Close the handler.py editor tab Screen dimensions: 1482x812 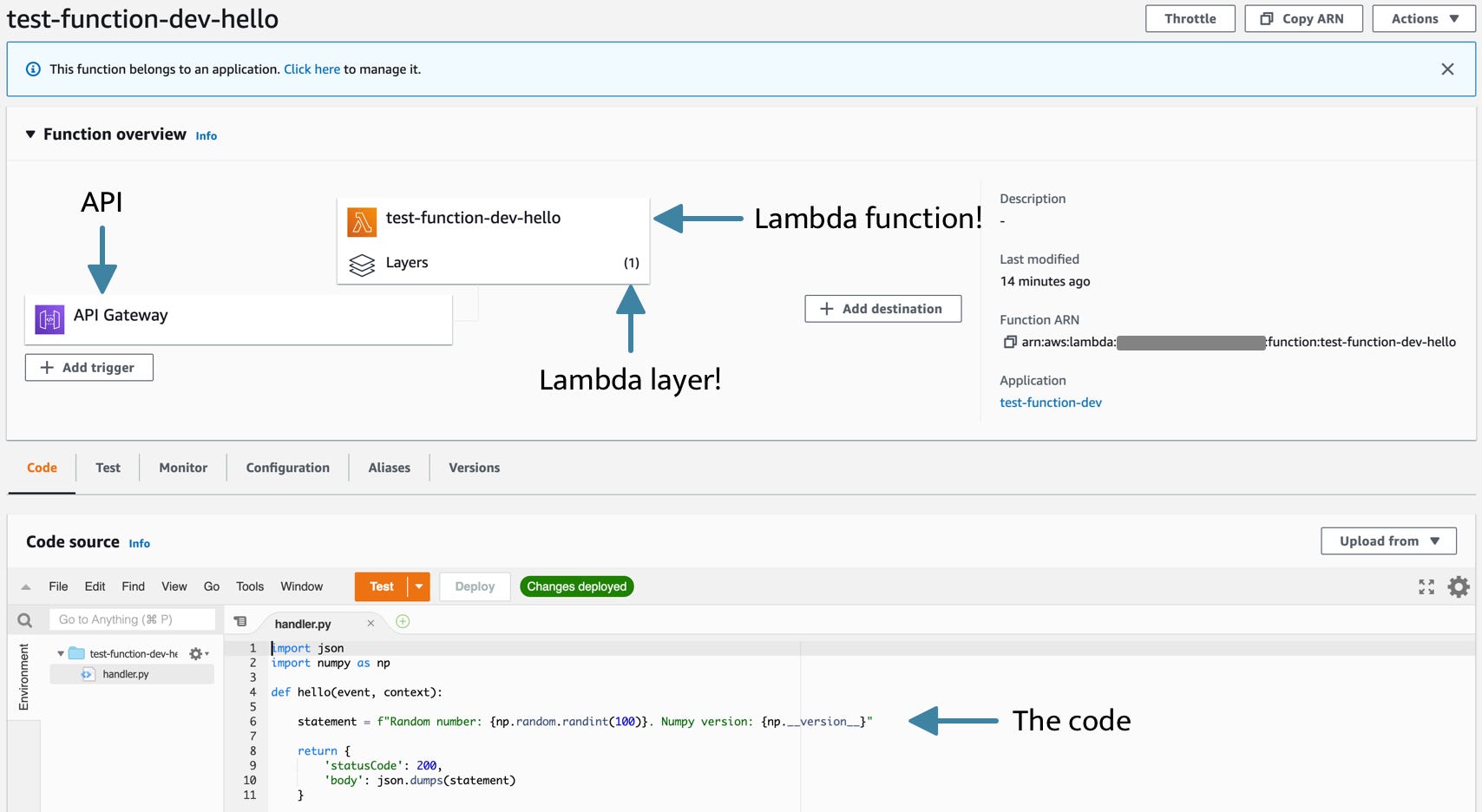tap(370, 624)
